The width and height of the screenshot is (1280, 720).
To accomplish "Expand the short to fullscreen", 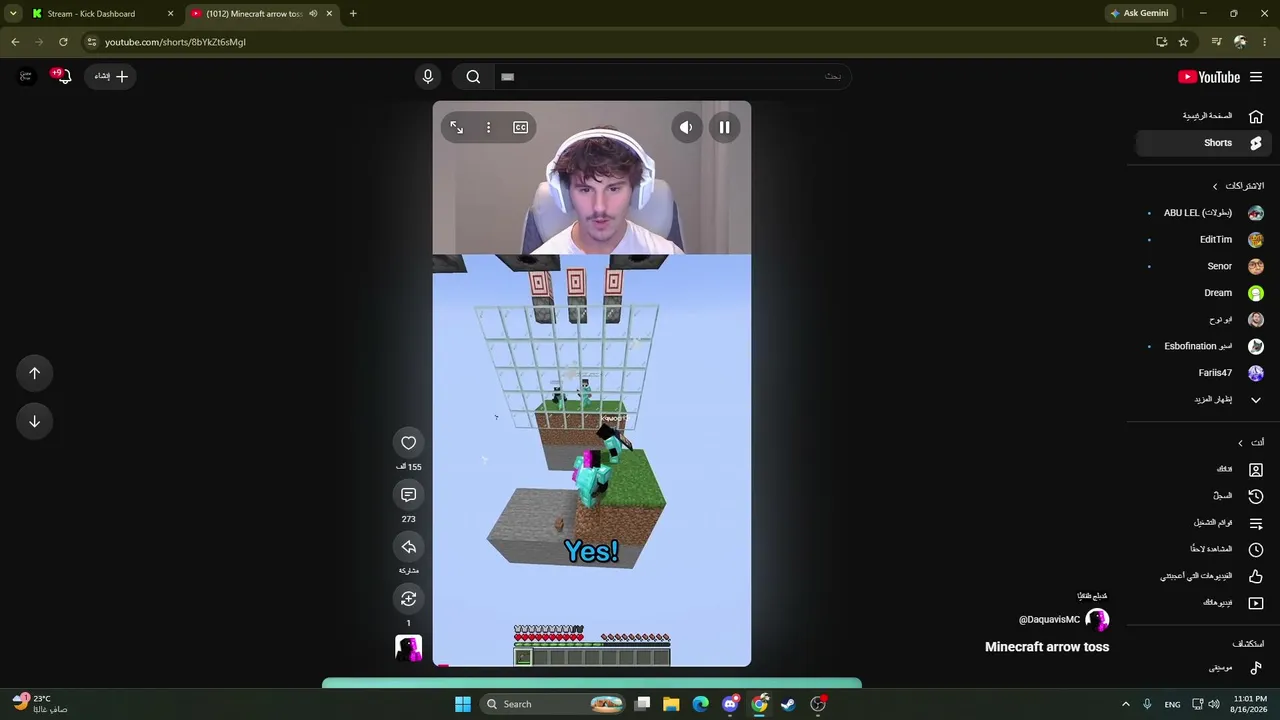I will tap(456, 127).
